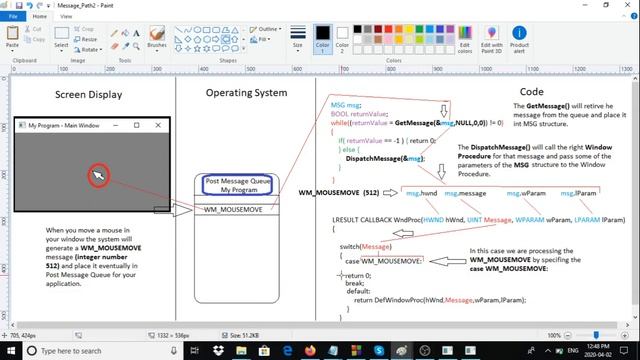Click the vertical scrollbar down arrow
Image resolution: width=640 pixels, height=360 pixels.
[x=635, y=317]
